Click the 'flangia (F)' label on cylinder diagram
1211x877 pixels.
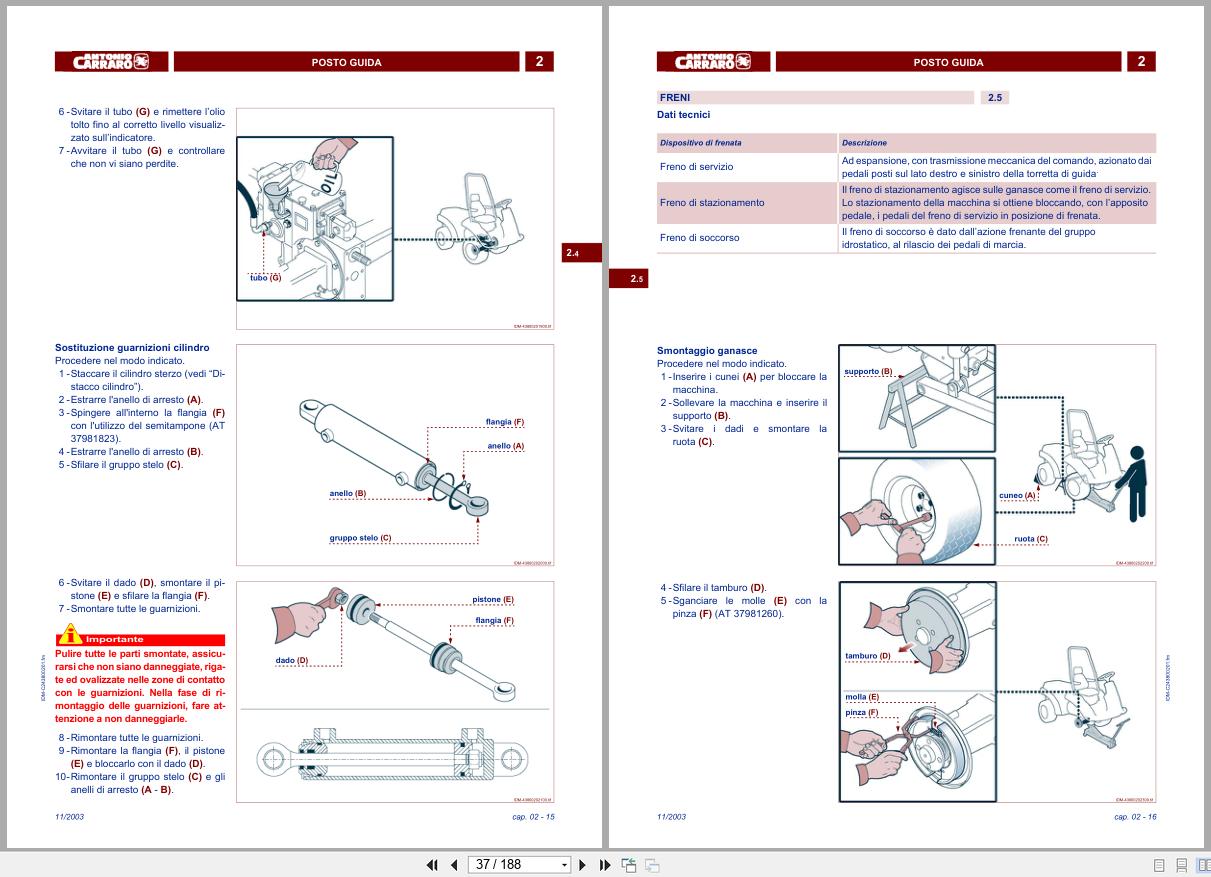coord(505,422)
